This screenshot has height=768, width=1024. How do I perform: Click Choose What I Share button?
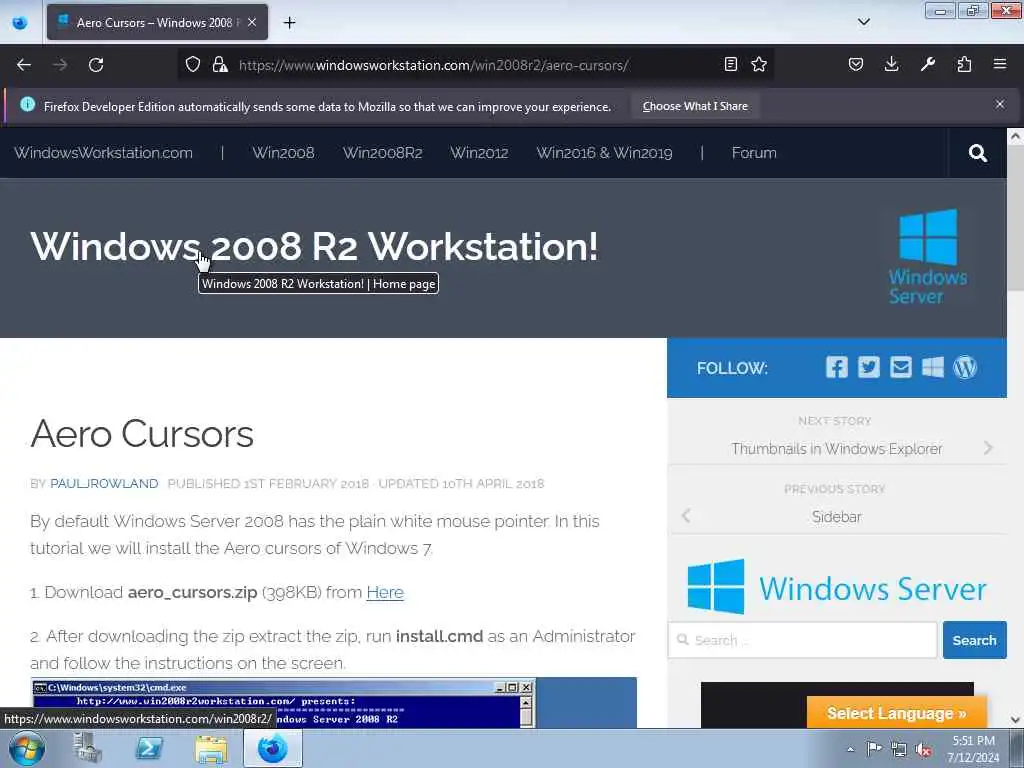point(695,106)
